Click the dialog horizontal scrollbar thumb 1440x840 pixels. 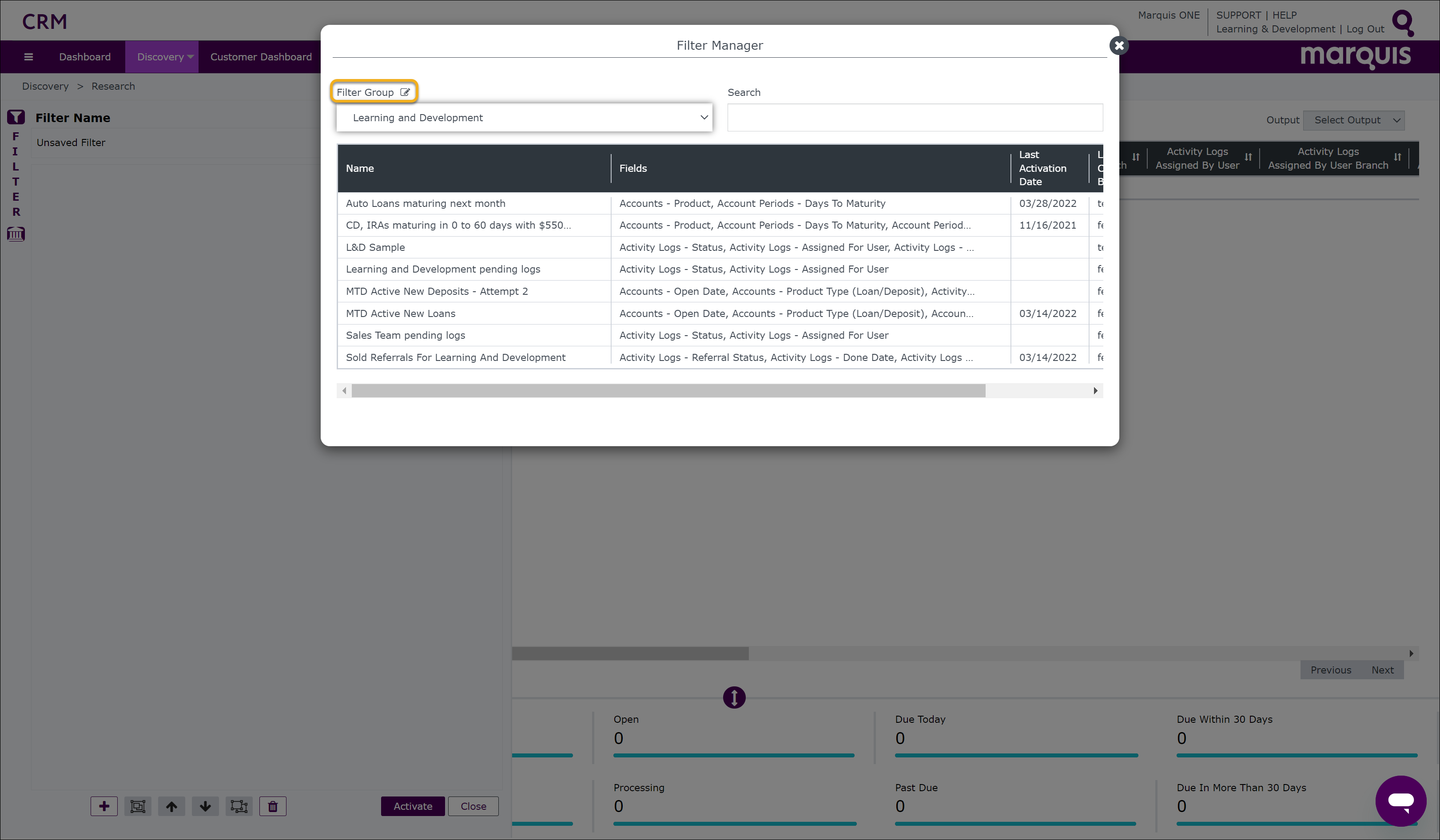pyautogui.click(x=668, y=391)
